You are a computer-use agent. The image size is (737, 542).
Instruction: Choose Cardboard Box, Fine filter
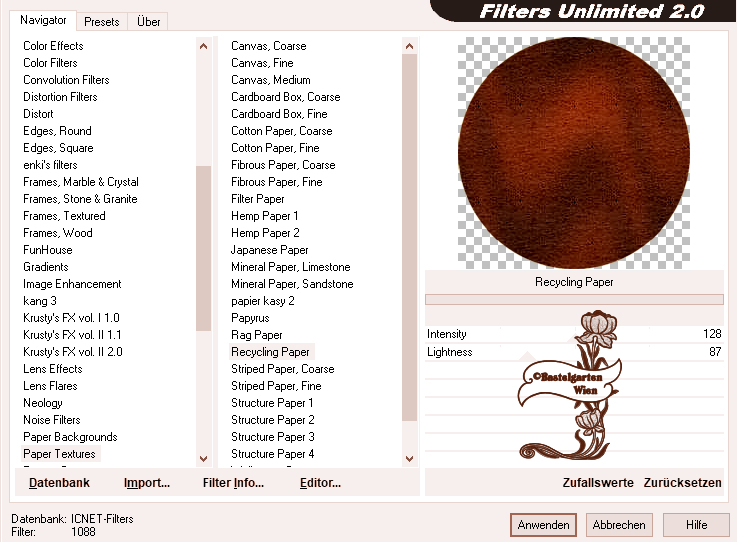[279, 114]
